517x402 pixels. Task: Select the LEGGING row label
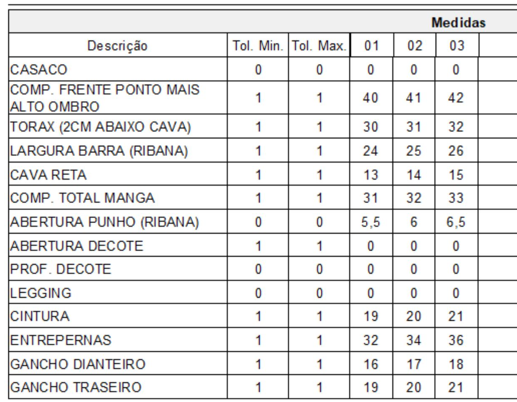click(41, 293)
